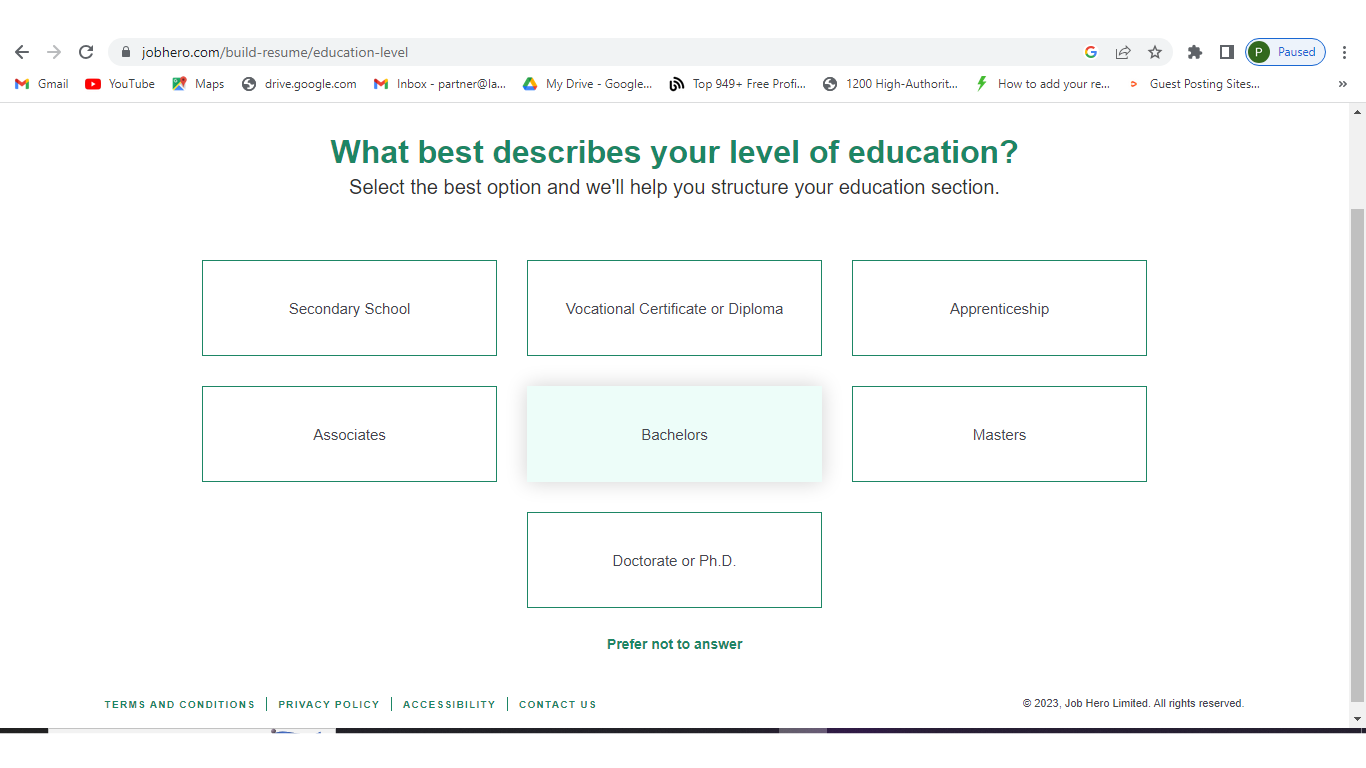Click the browser back arrow
This screenshot has width=1366, height=768.
coord(22,52)
